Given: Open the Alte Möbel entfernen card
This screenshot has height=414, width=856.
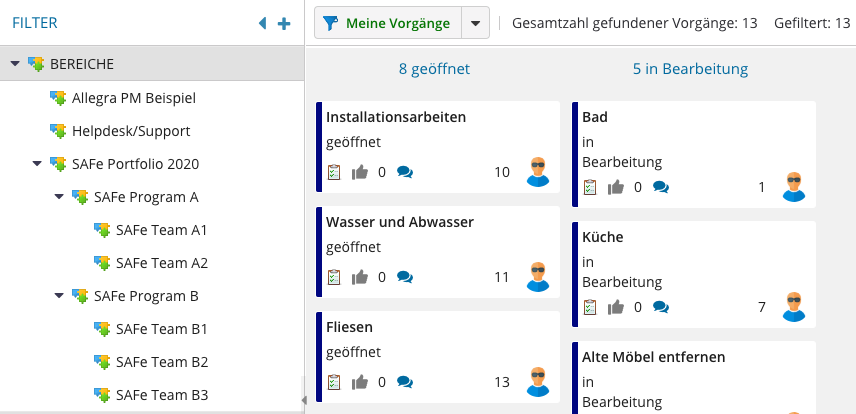Looking at the screenshot, I should 653,357.
